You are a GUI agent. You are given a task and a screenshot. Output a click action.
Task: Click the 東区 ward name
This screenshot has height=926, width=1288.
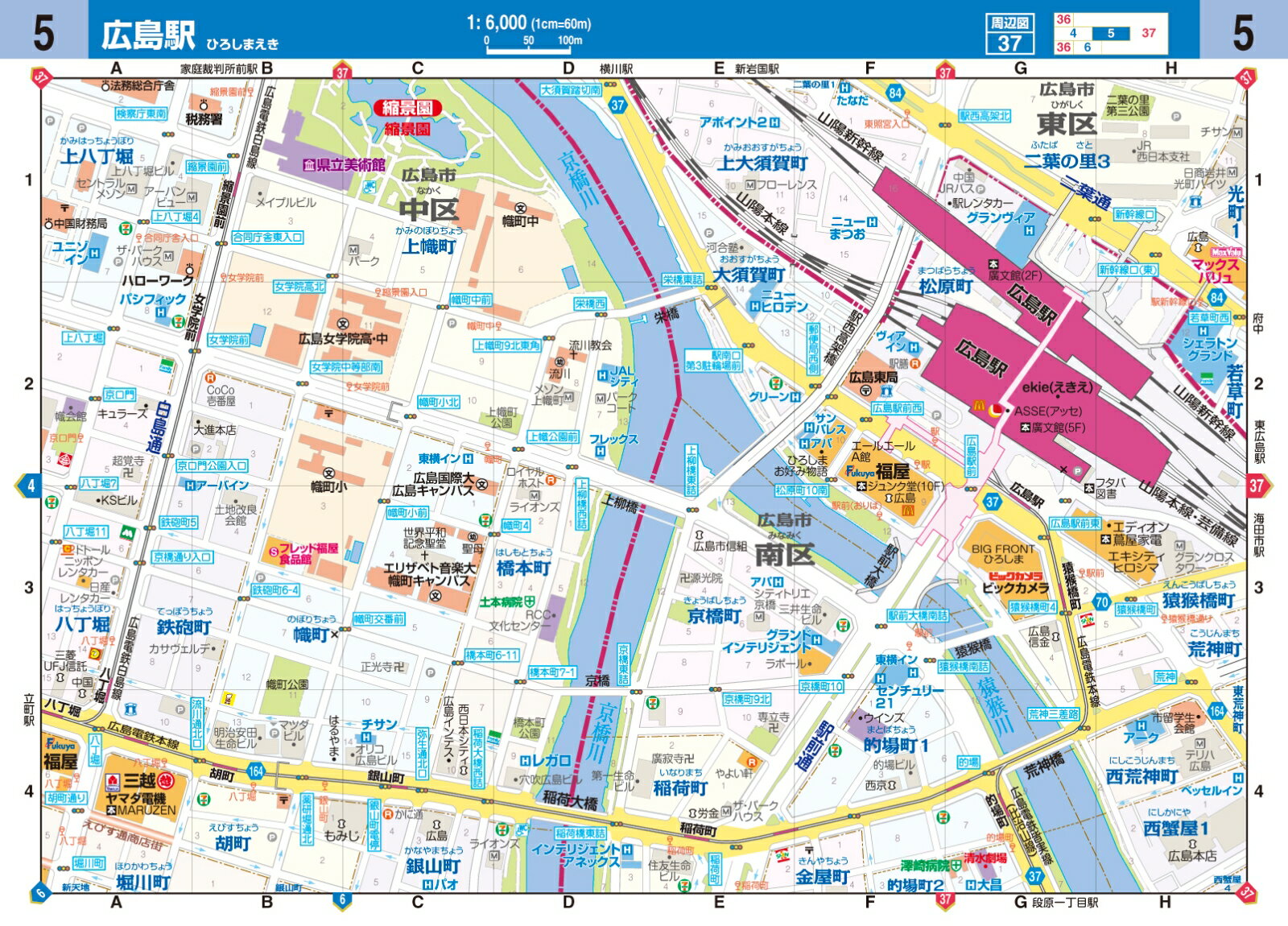point(1067,124)
